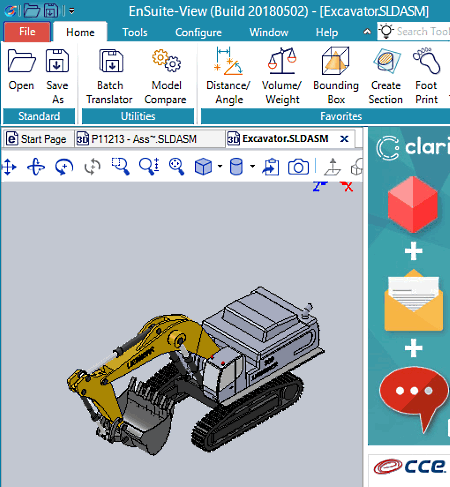Select the Rotate view tool
Image resolution: width=450 pixels, height=487 pixels.
pyautogui.click(x=36, y=166)
